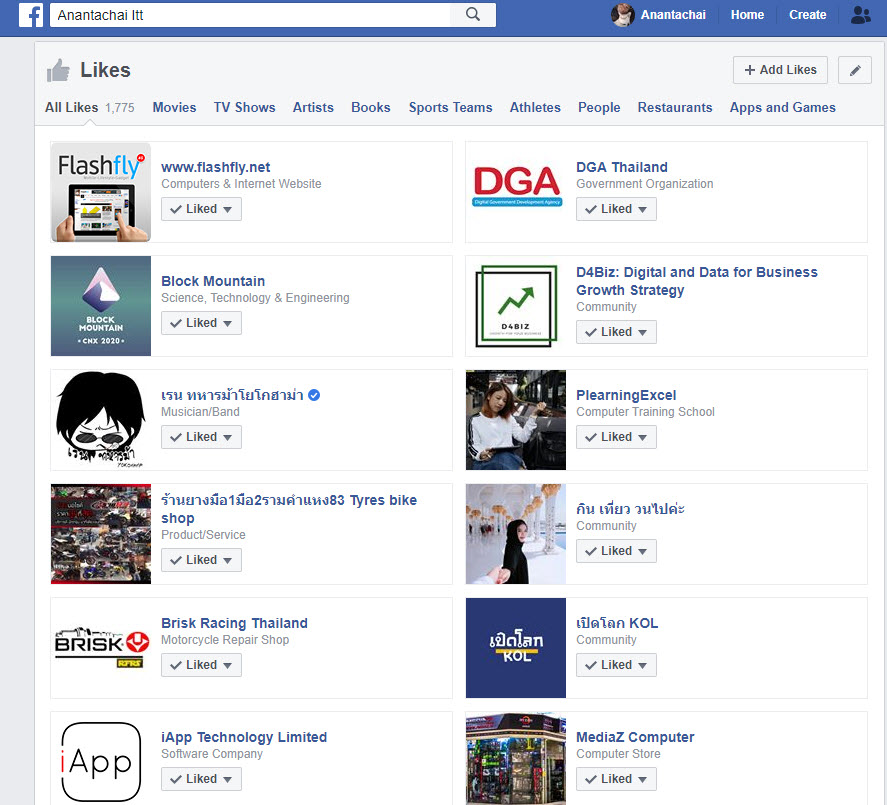Open the เปิดโลก KOL page thumbnail
887x805 pixels.
coord(516,648)
